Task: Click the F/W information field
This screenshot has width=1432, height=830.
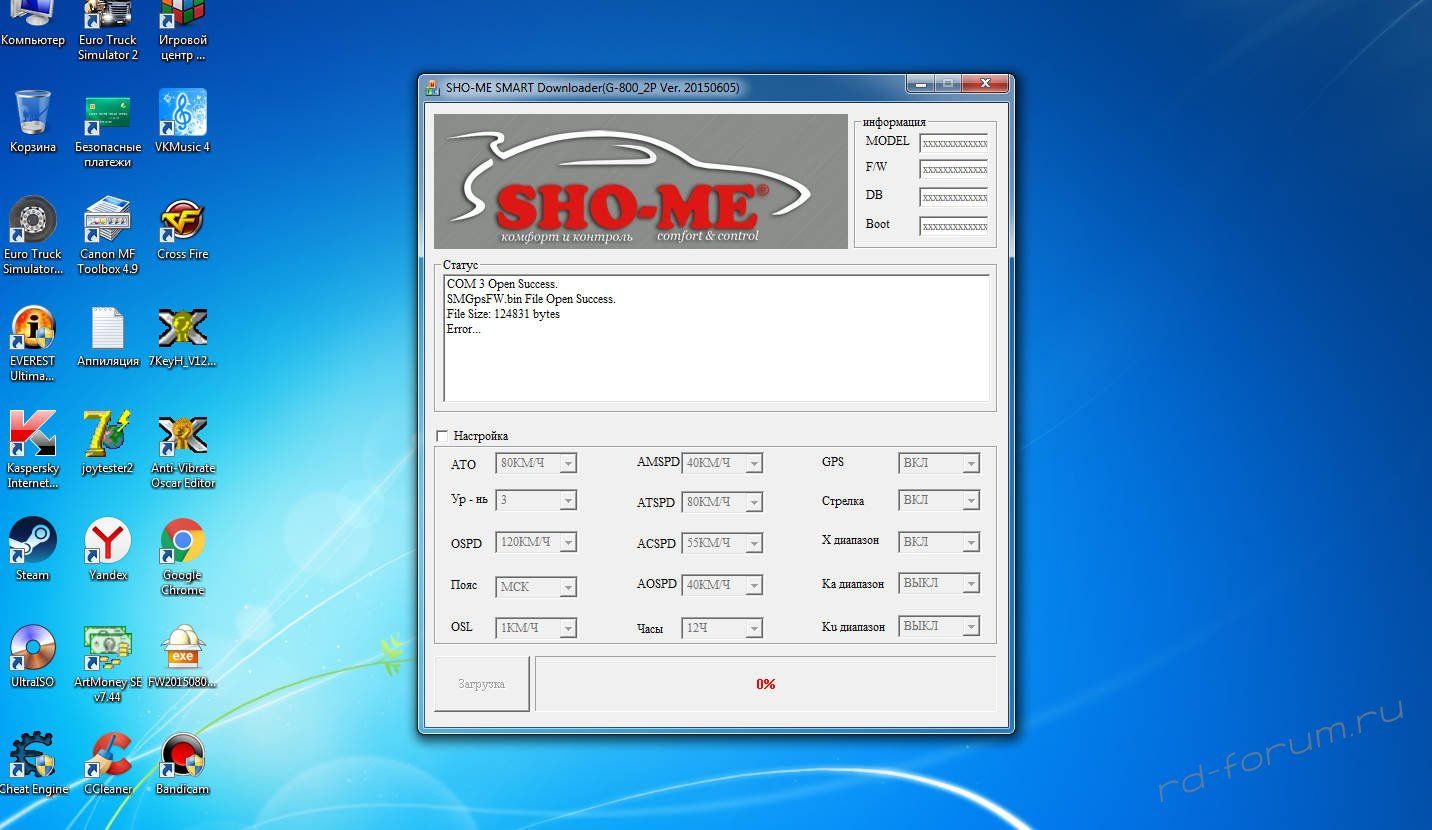Action: [x=954, y=169]
